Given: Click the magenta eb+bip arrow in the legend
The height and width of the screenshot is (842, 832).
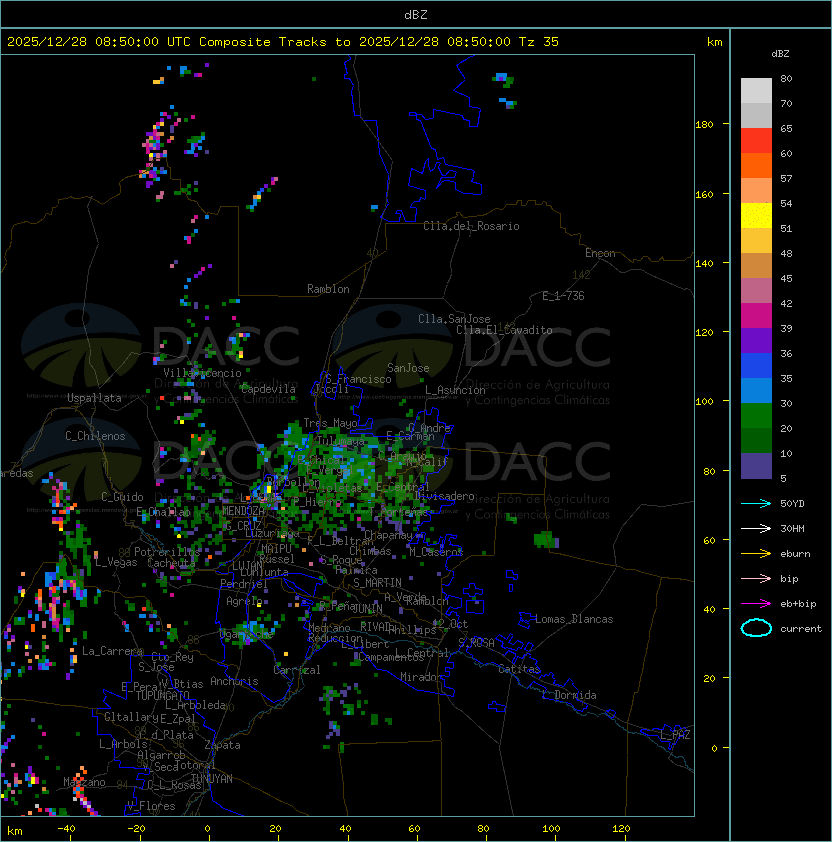Looking at the screenshot, I should [756, 604].
